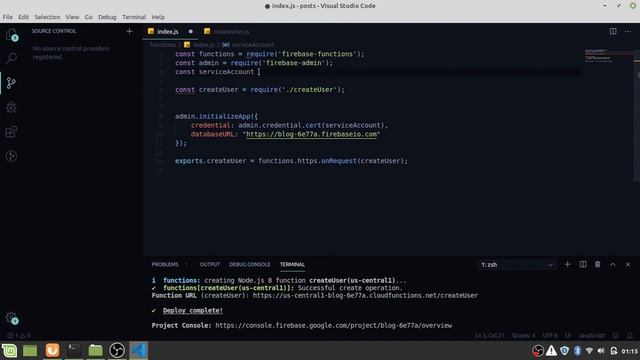Open the Go menu
This screenshot has width=640, height=360.
[89, 17]
